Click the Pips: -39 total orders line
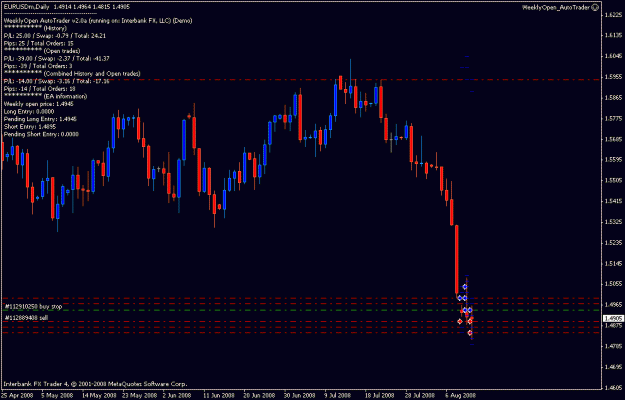The height and width of the screenshot is (400, 625). click(38, 66)
